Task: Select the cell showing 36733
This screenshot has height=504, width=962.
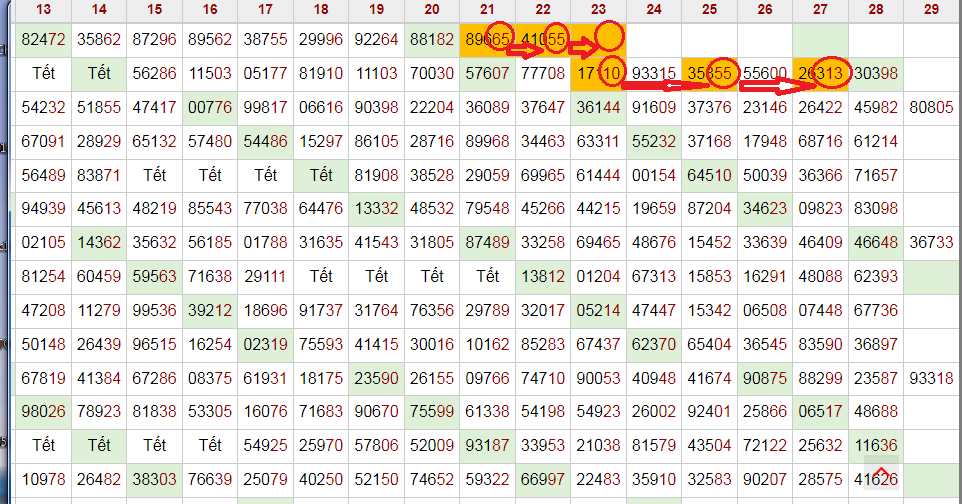Action: click(x=931, y=242)
